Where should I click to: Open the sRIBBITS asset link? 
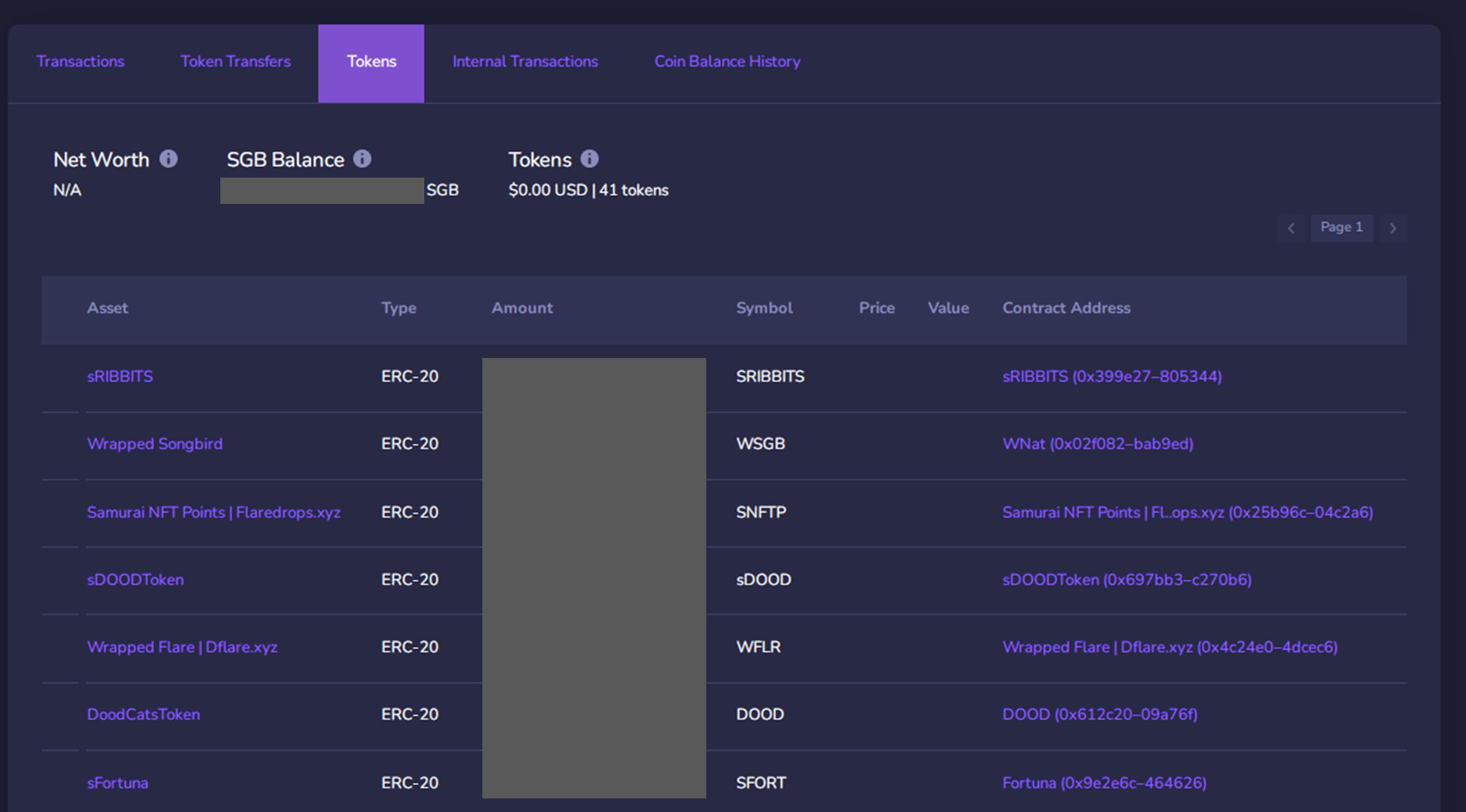(x=120, y=376)
